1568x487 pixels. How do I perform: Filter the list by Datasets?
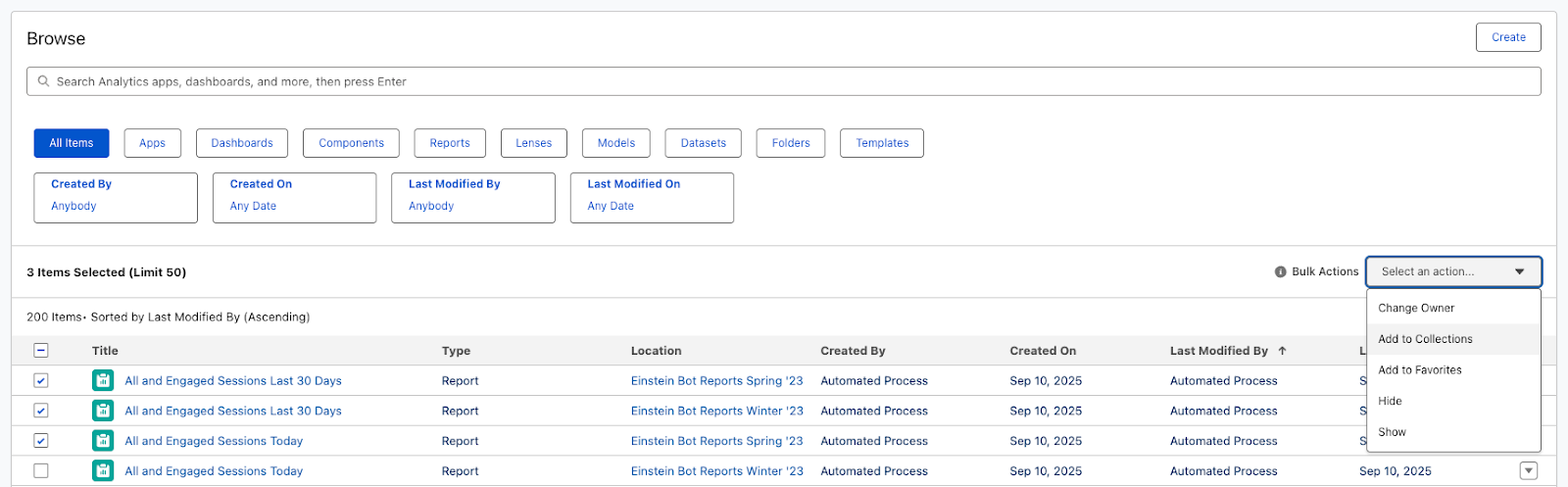[x=703, y=143]
